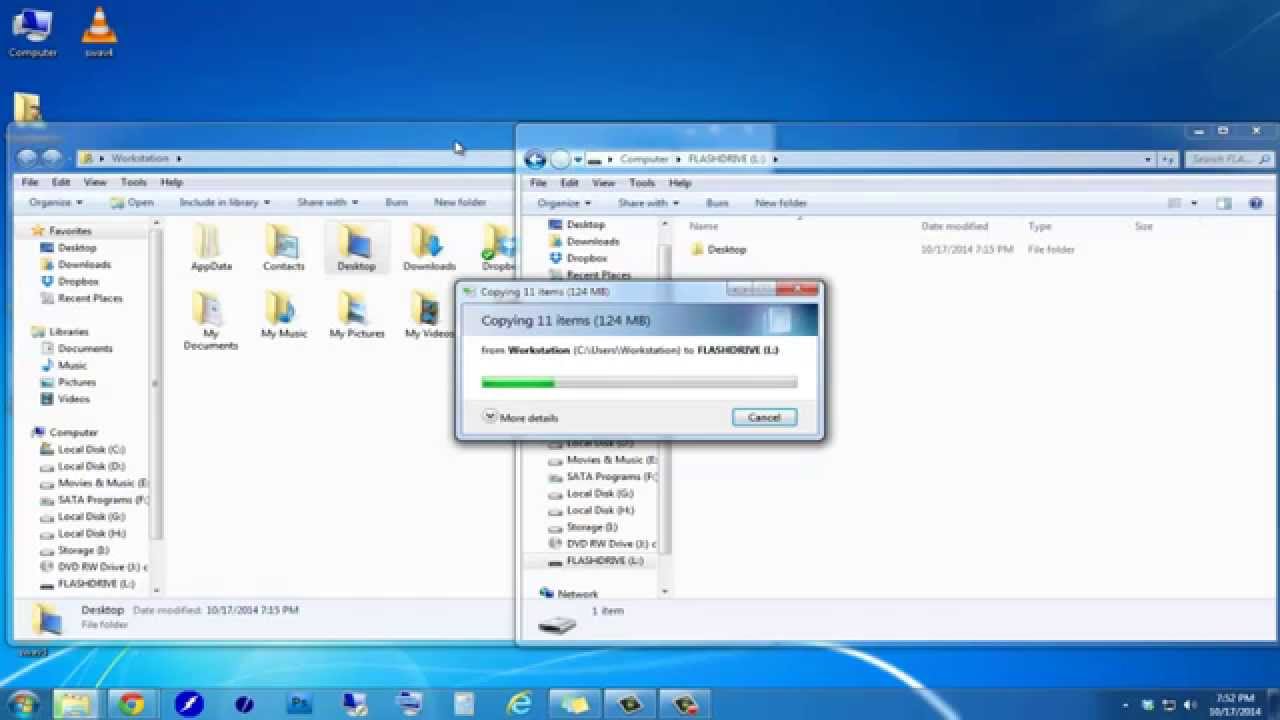Open View menu in FLASHDRIVE window
This screenshot has height=720, width=1280.
pyautogui.click(x=603, y=183)
